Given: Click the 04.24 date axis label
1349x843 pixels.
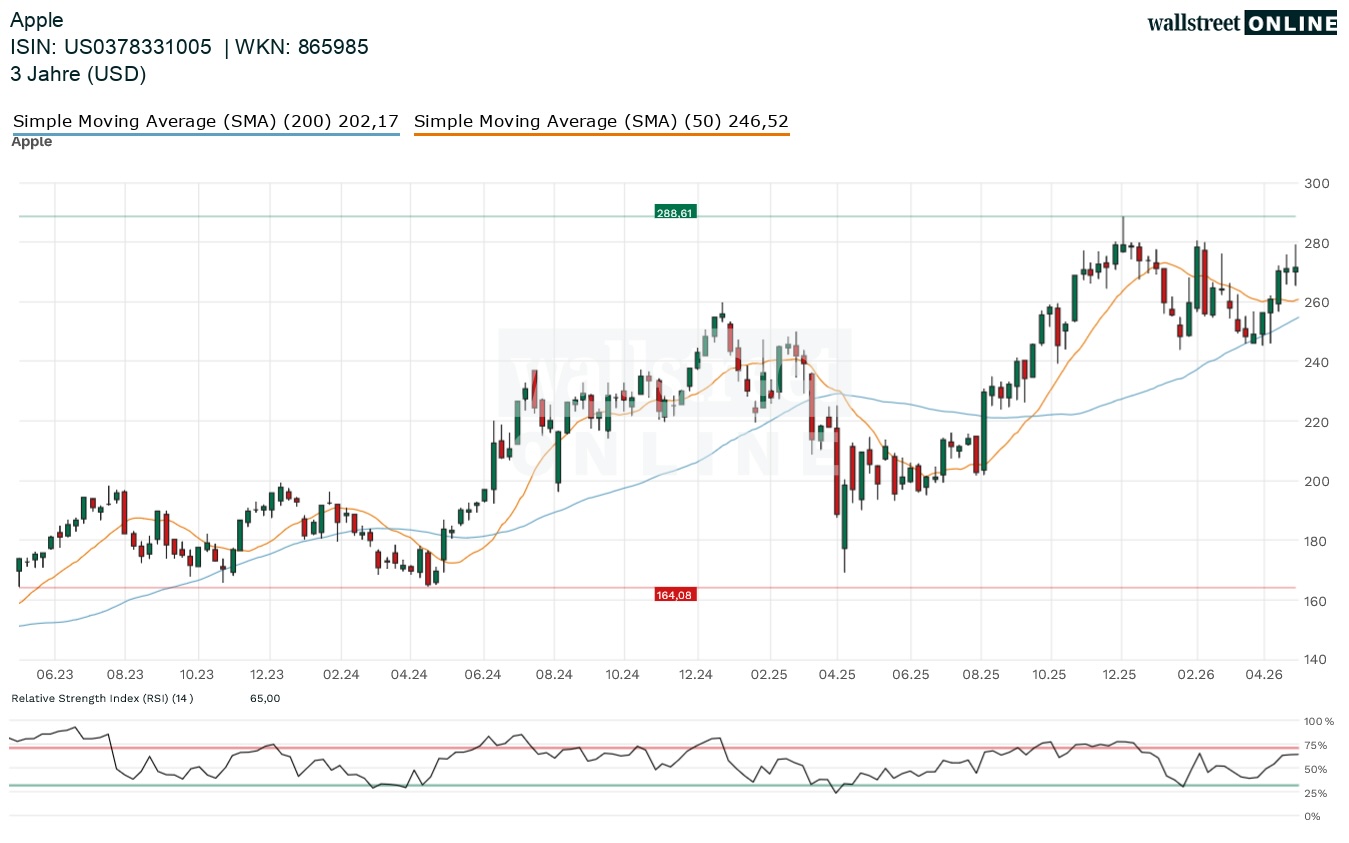Looking at the screenshot, I should coord(410,675).
